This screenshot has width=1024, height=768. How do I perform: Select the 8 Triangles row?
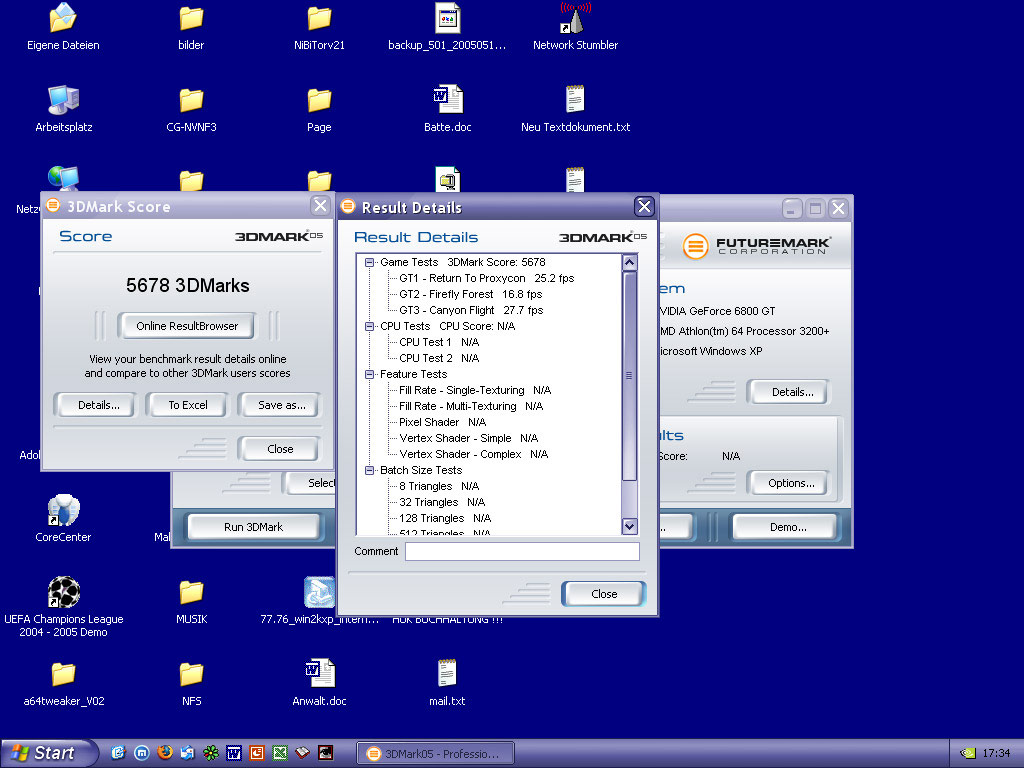[x=439, y=487]
